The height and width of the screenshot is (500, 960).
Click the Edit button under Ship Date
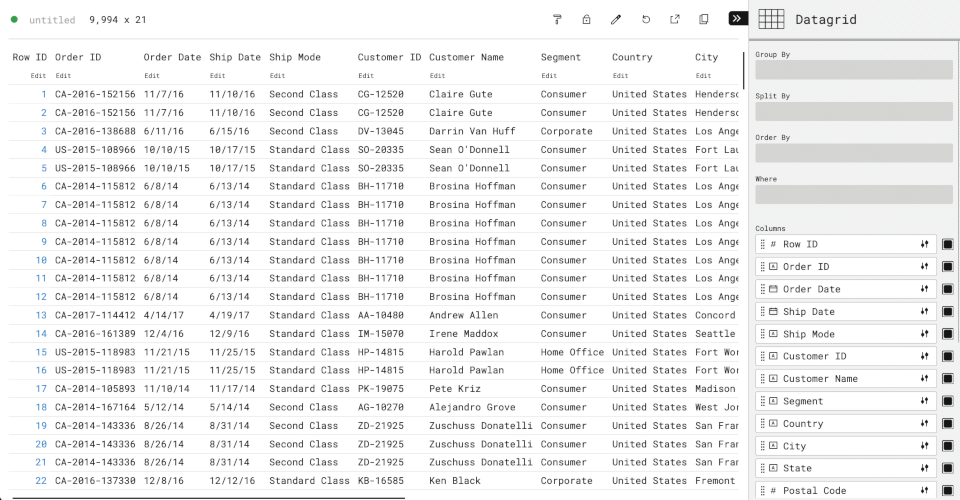click(x=217, y=75)
